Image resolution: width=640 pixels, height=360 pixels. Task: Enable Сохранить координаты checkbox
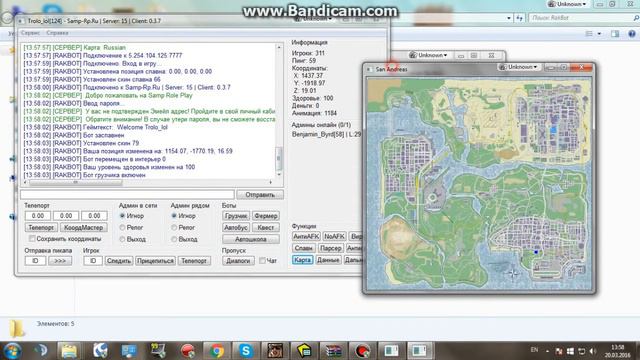(32, 238)
